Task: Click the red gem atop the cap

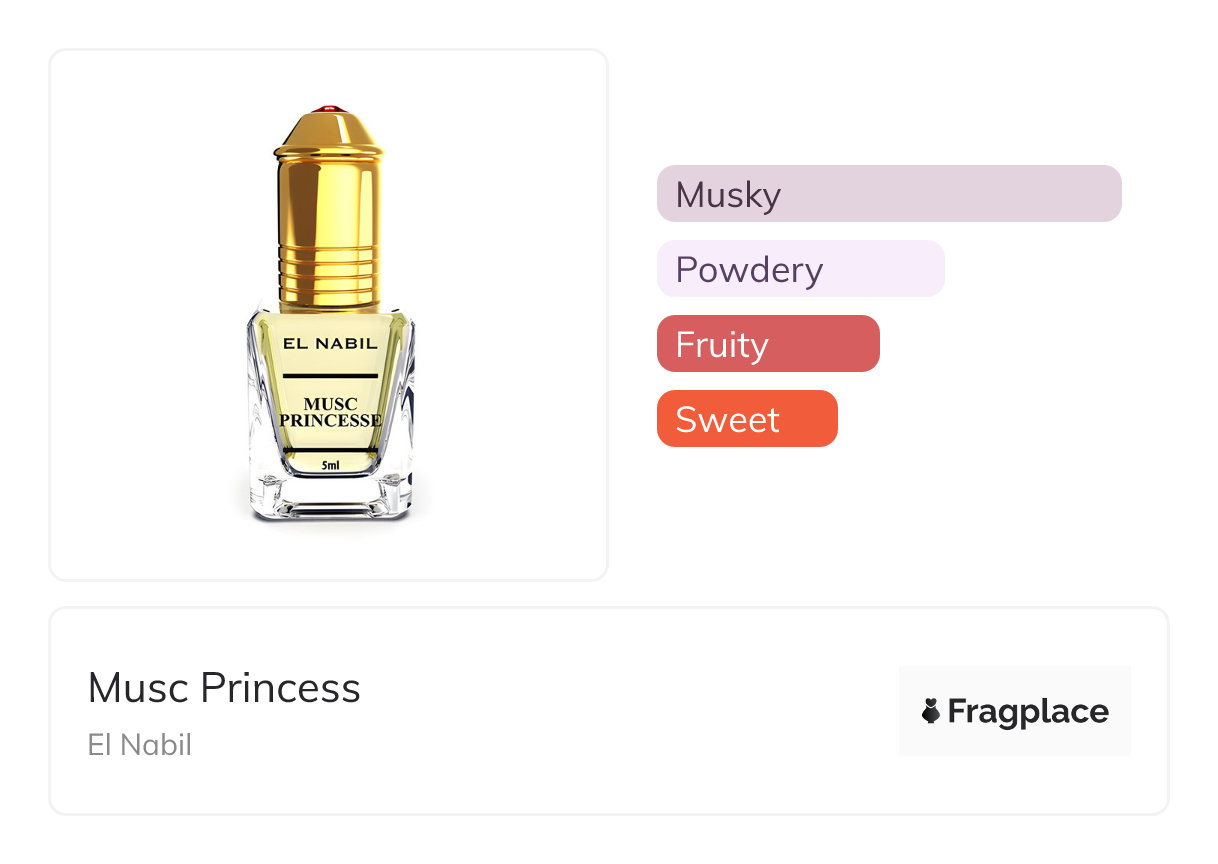Action: [x=329, y=108]
